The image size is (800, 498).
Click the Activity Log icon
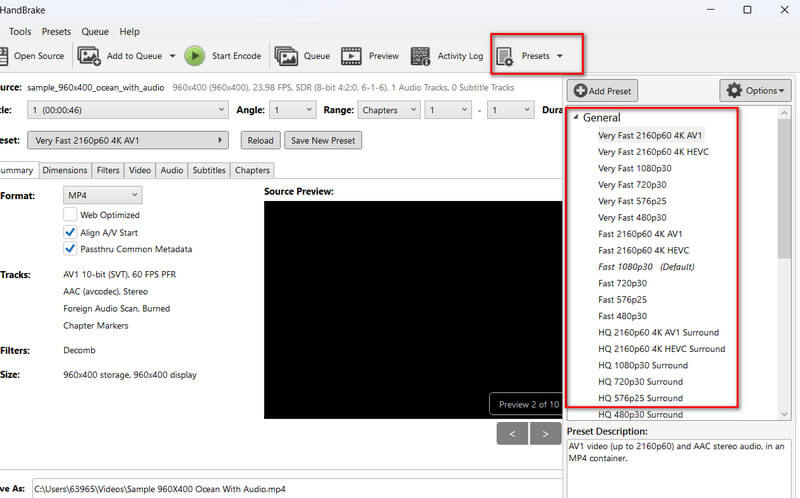coord(420,56)
